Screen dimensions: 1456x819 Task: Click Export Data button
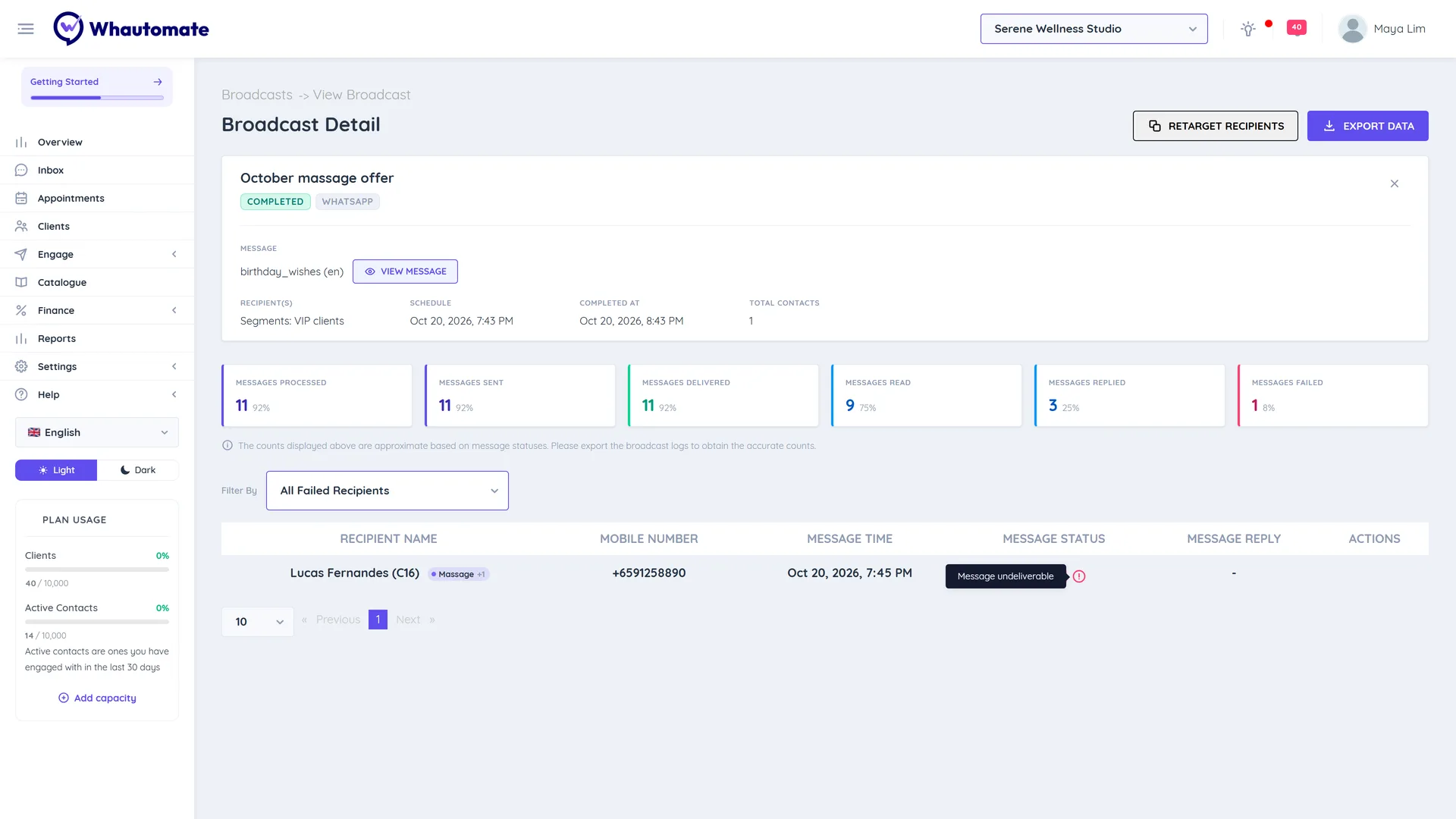click(1368, 126)
